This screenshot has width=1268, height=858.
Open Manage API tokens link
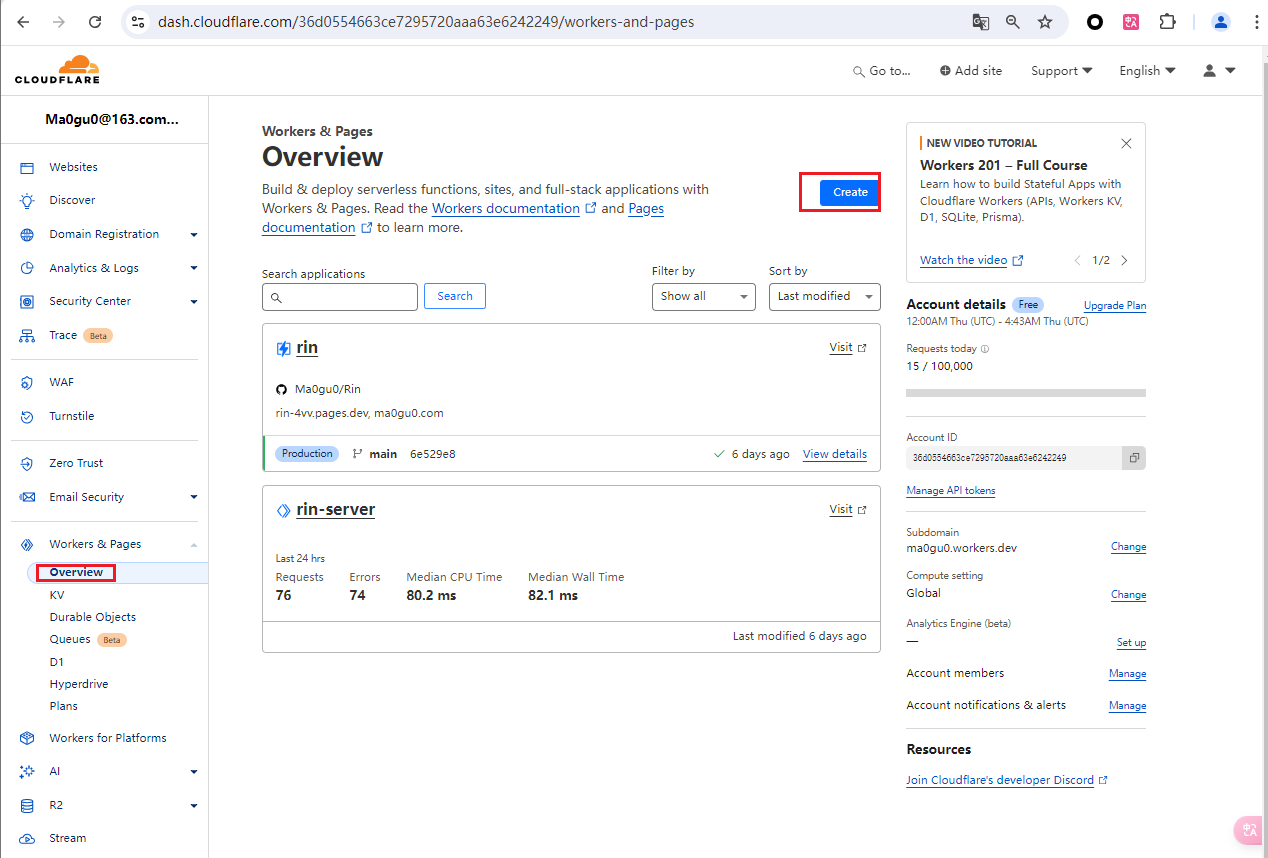pyautogui.click(x=951, y=491)
